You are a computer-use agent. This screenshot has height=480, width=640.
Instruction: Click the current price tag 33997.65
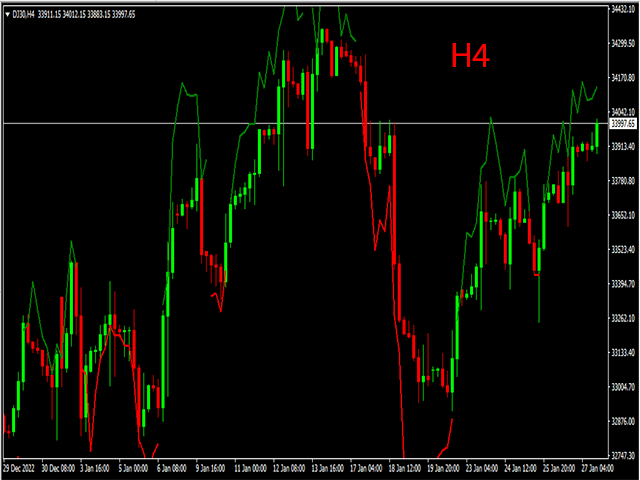[623, 123]
